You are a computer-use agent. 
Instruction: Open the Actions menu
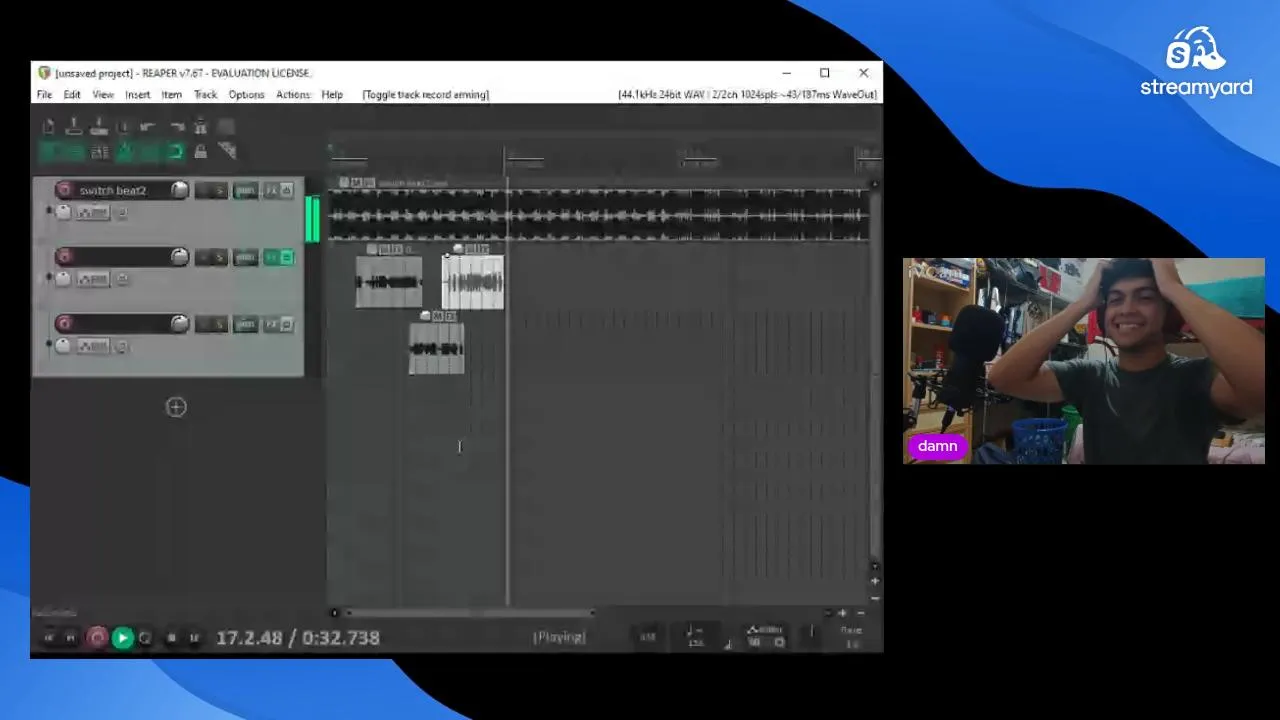293,94
